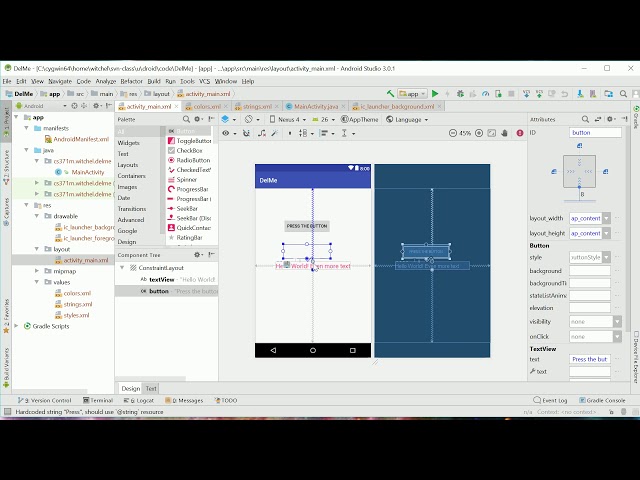Viewport: 640px width, 480px height.
Task: Open Attributes panel gear settings
Action: point(611,119)
